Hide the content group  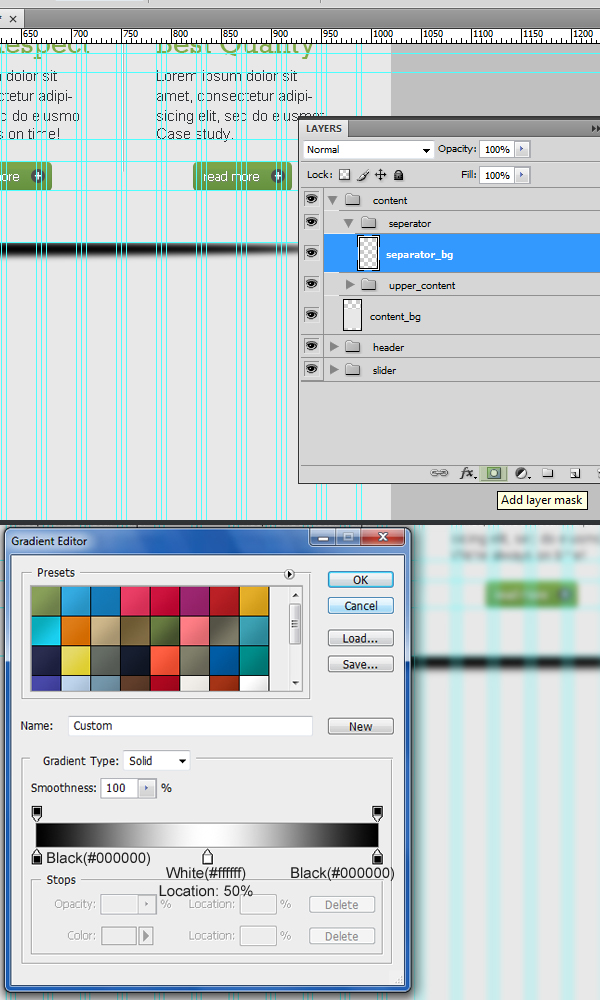click(x=311, y=200)
